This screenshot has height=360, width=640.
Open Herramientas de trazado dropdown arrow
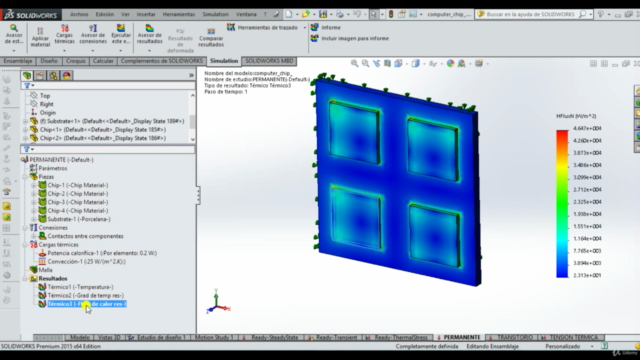(x=304, y=28)
